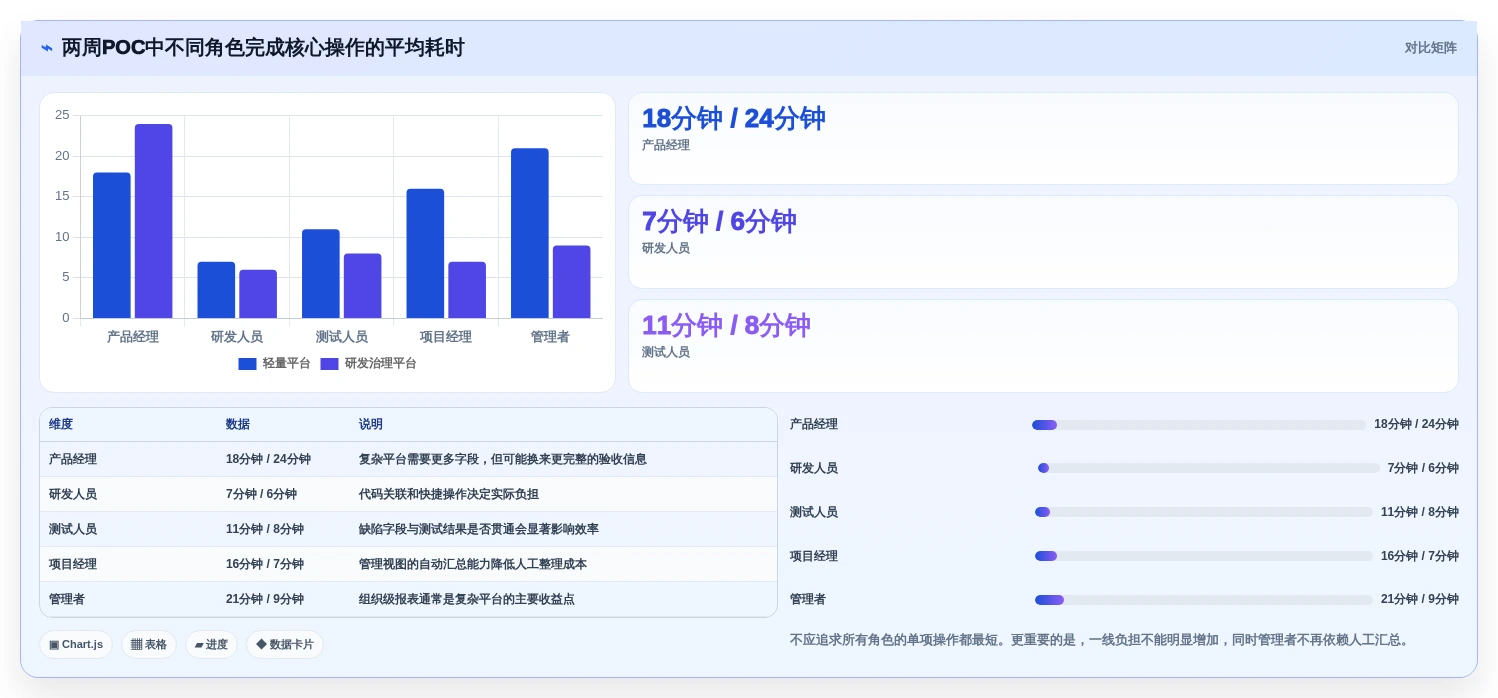Click the 产品经理 progress bar

pyautogui.click(x=1199, y=425)
